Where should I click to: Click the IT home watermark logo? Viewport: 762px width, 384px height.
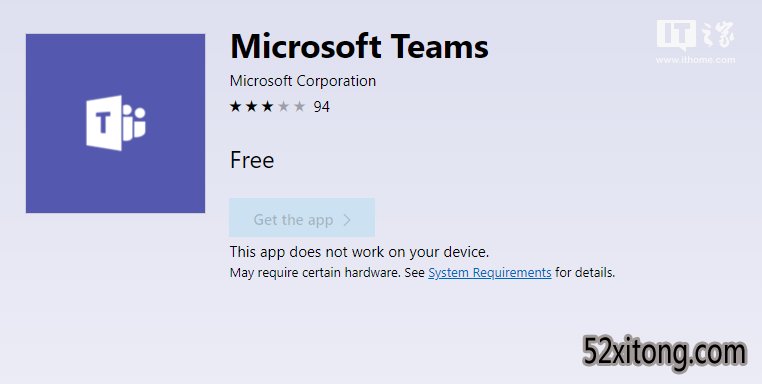[695, 35]
